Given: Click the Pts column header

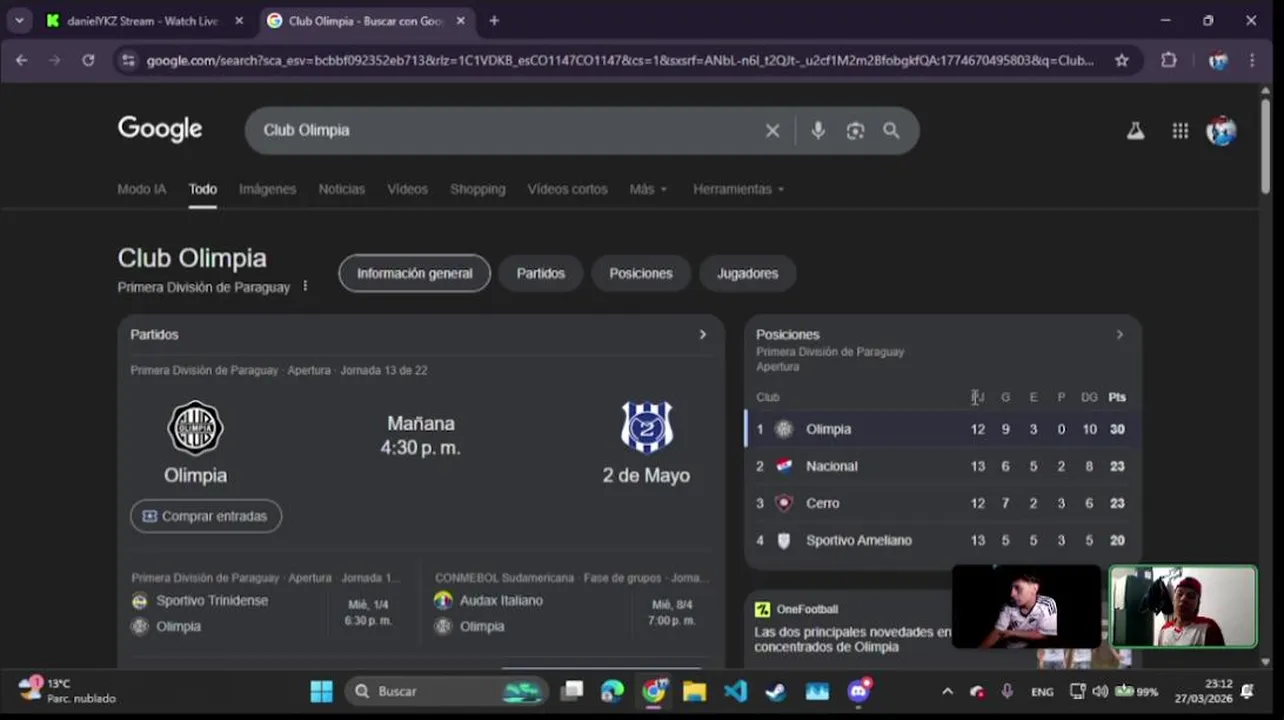Looking at the screenshot, I should click(1117, 397).
